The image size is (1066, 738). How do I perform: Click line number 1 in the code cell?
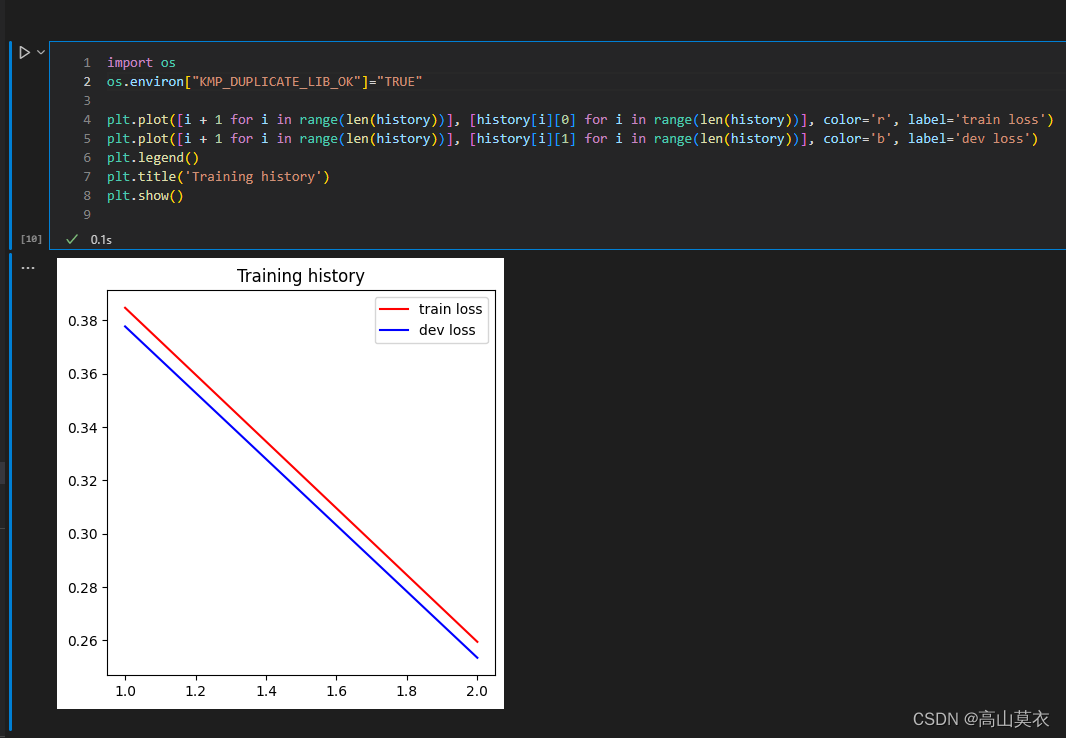[x=86, y=62]
